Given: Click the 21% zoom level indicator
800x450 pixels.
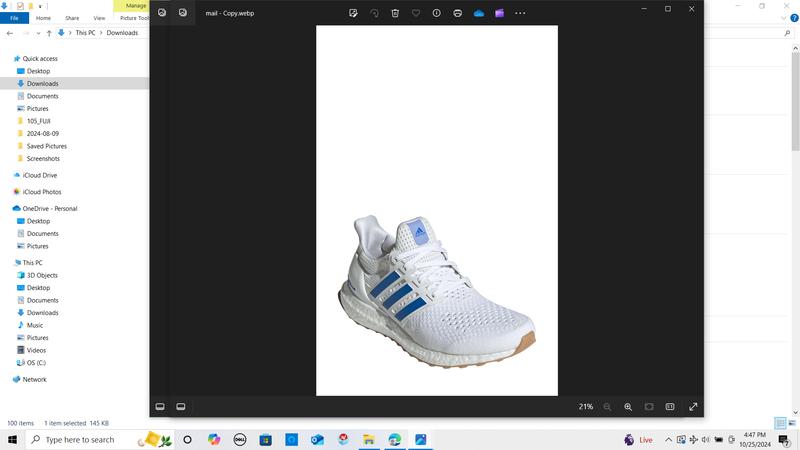Looking at the screenshot, I should [585, 407].
